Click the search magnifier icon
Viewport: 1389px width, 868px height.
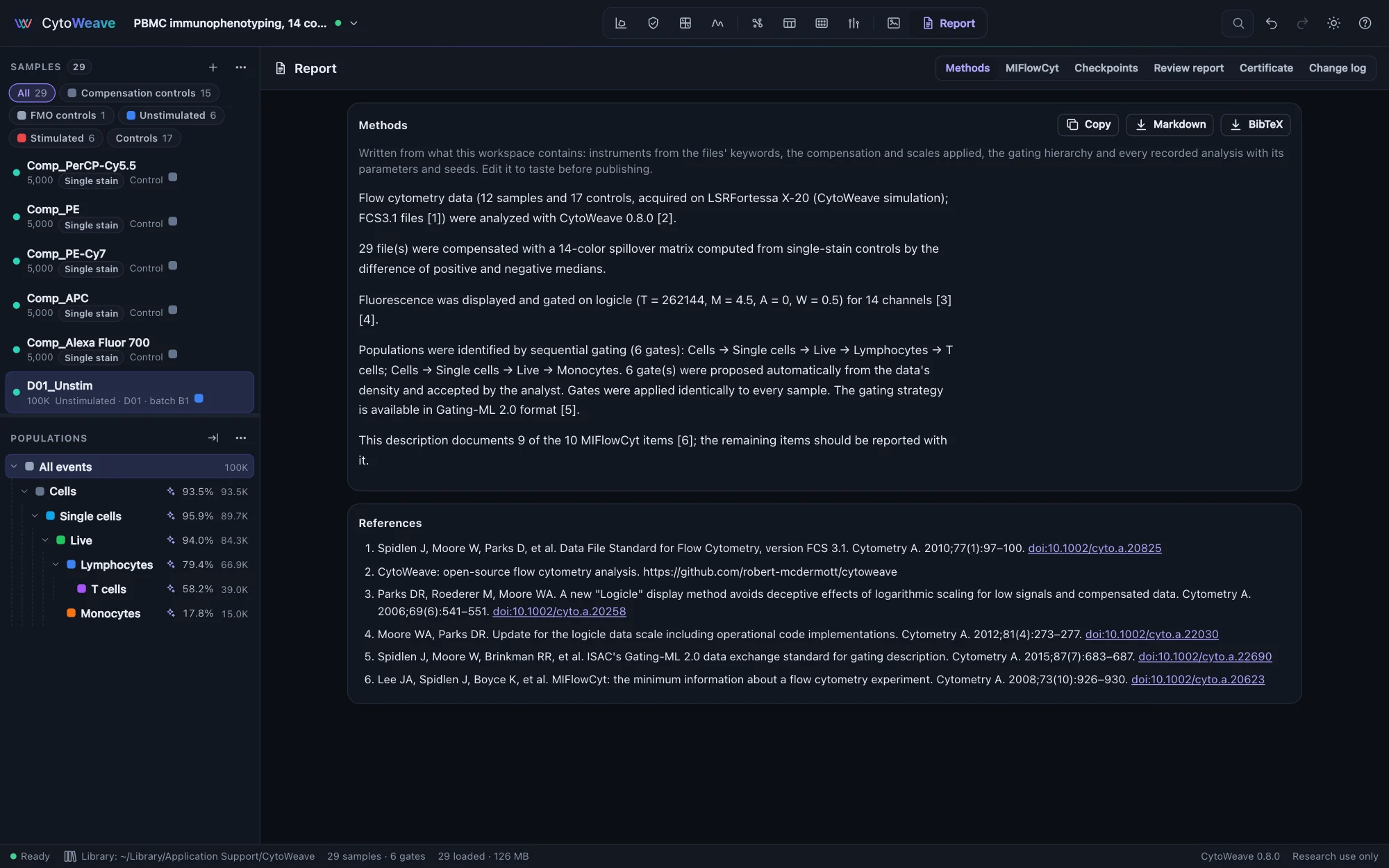(1238, 23)
